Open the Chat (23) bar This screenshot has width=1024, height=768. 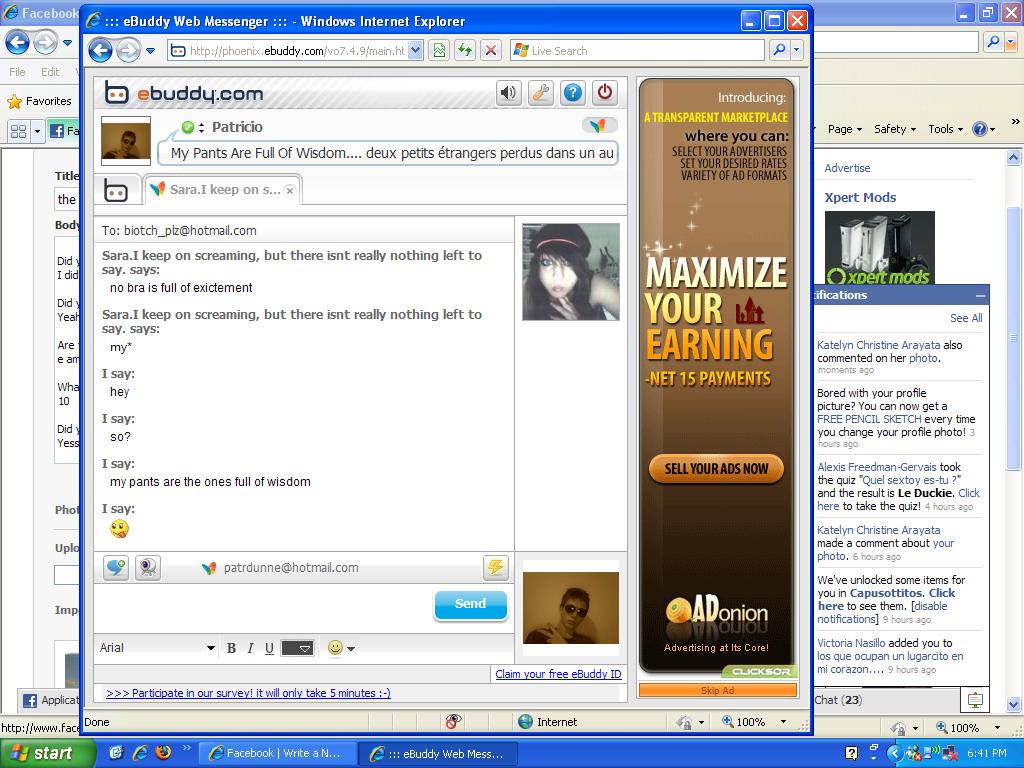887,700
